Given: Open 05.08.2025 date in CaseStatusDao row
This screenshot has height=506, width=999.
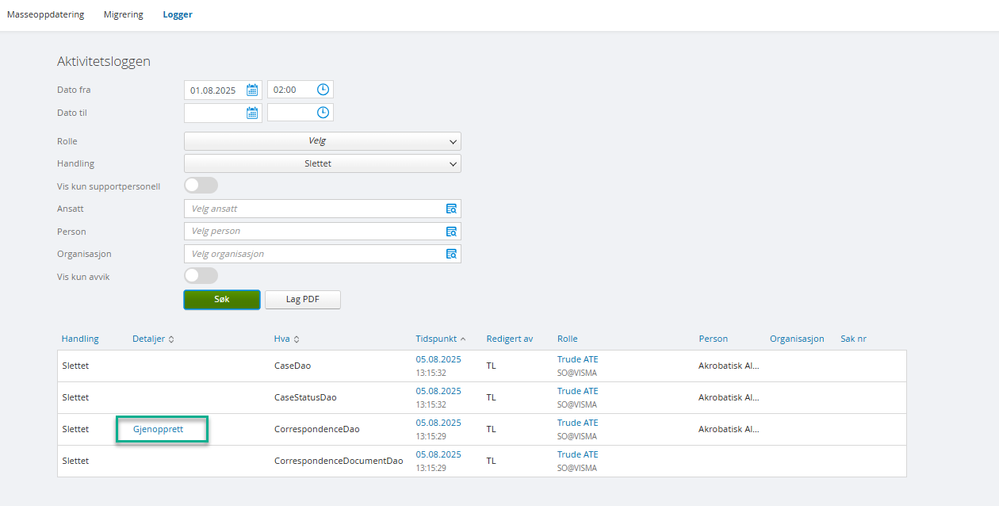Looking at the screenshot, I should tap(438, 391).
